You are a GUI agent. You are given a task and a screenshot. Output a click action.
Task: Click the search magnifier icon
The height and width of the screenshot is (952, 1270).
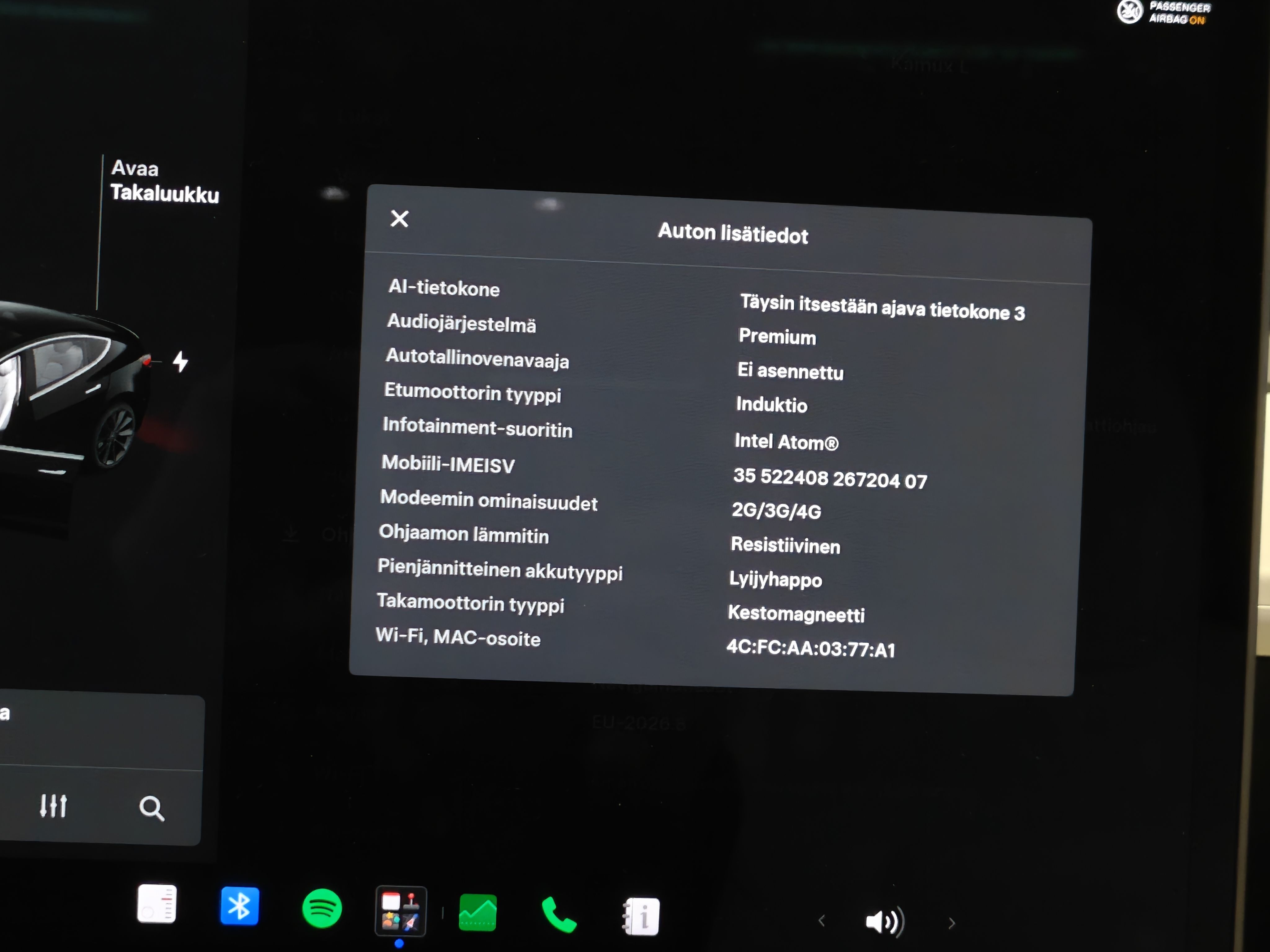[x=152, y=808]
